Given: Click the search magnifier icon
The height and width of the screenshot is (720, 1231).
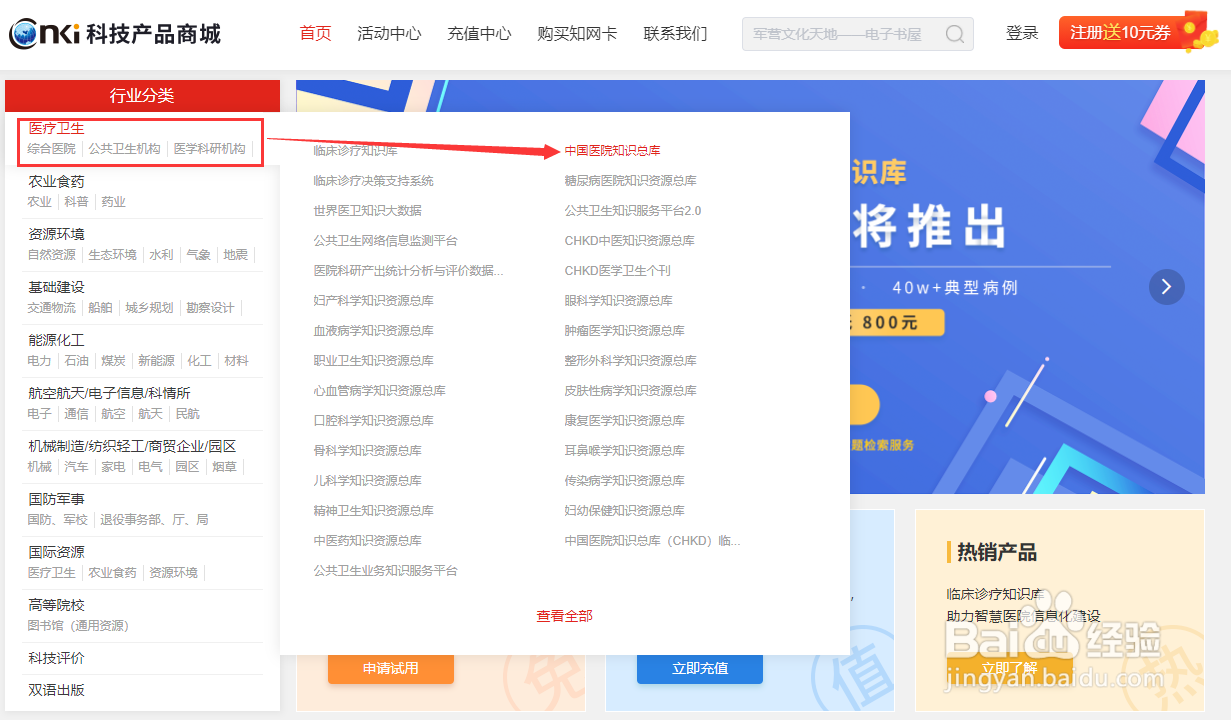Looking at the screenshot, I should pos(955,34).
